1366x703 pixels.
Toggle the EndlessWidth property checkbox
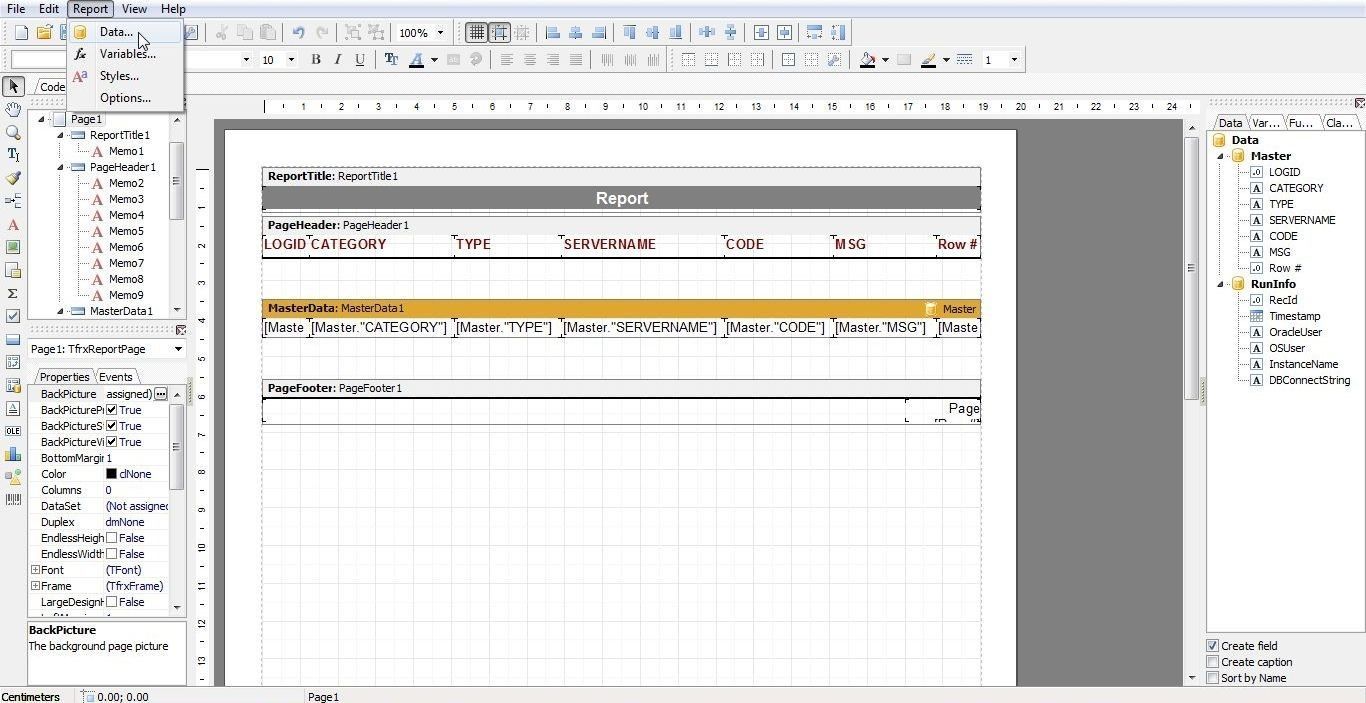coord(112,554)
